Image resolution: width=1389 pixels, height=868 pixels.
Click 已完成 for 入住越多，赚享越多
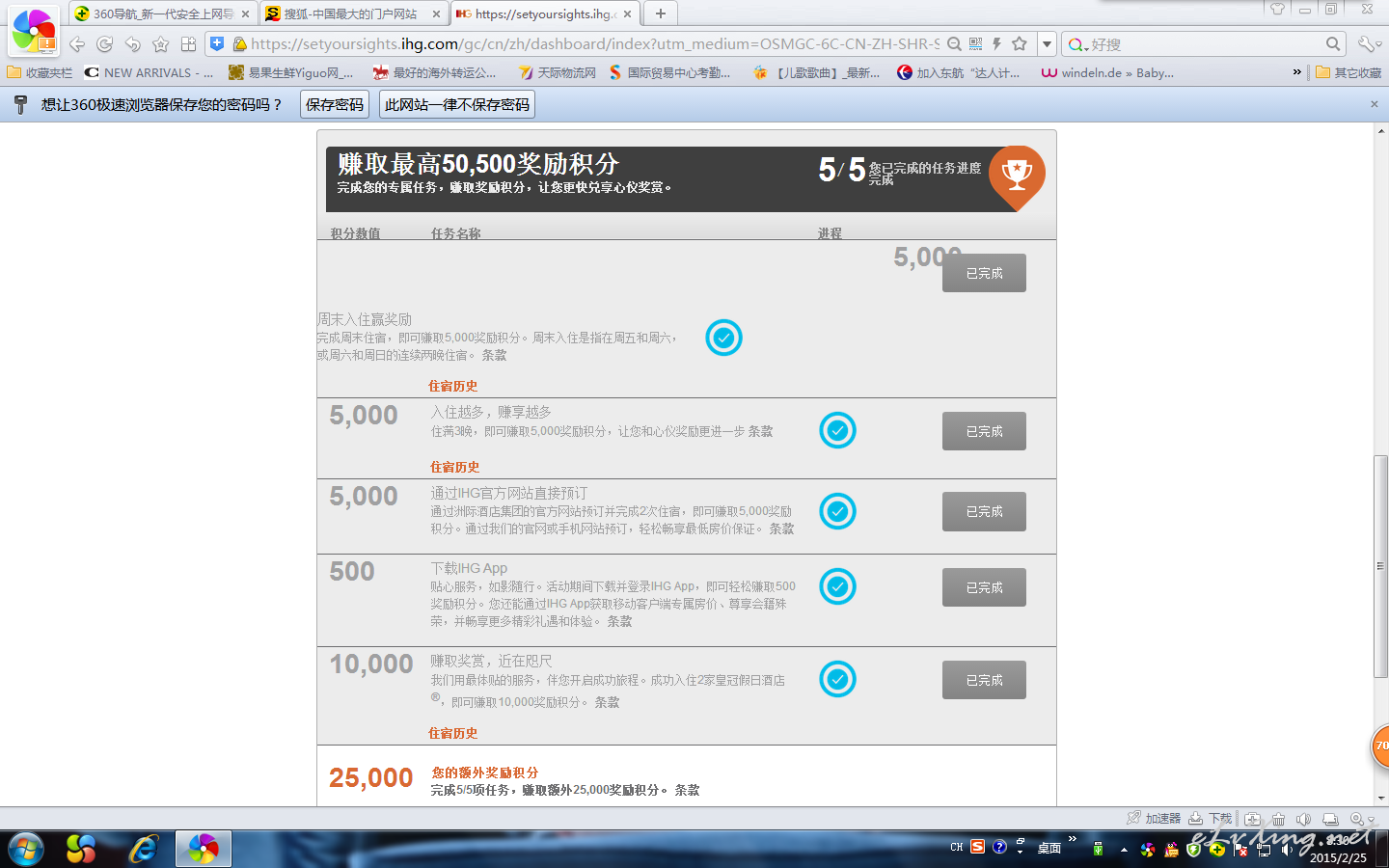pyautogui.click(x=984, y=431)
